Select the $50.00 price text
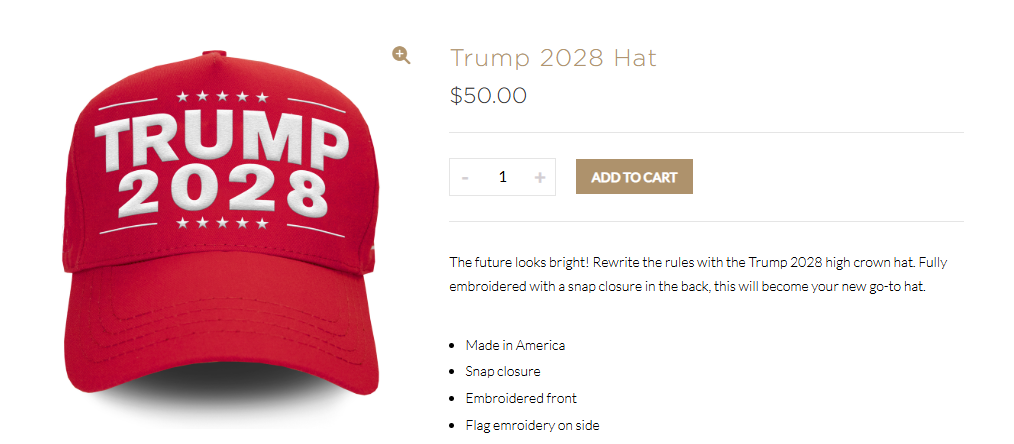Screen dimensions: 1014x444 (488, 96)
